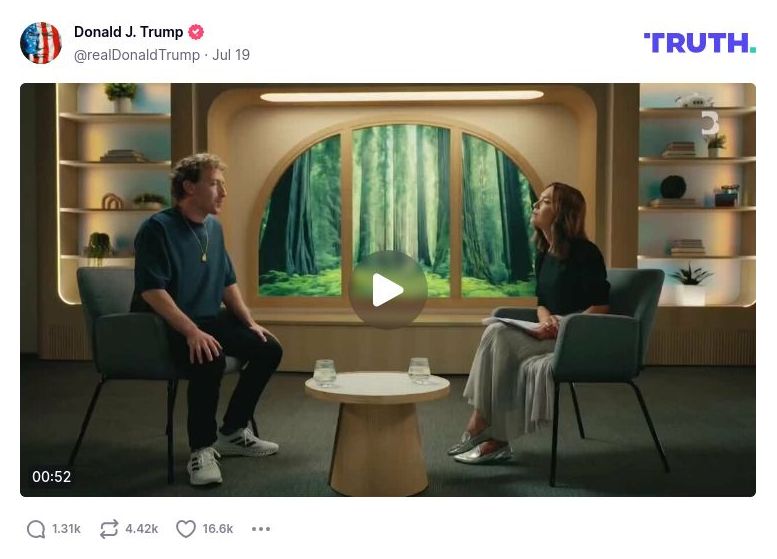777x559 pixels.
Task: Play the video with center button
Action: 388,289
